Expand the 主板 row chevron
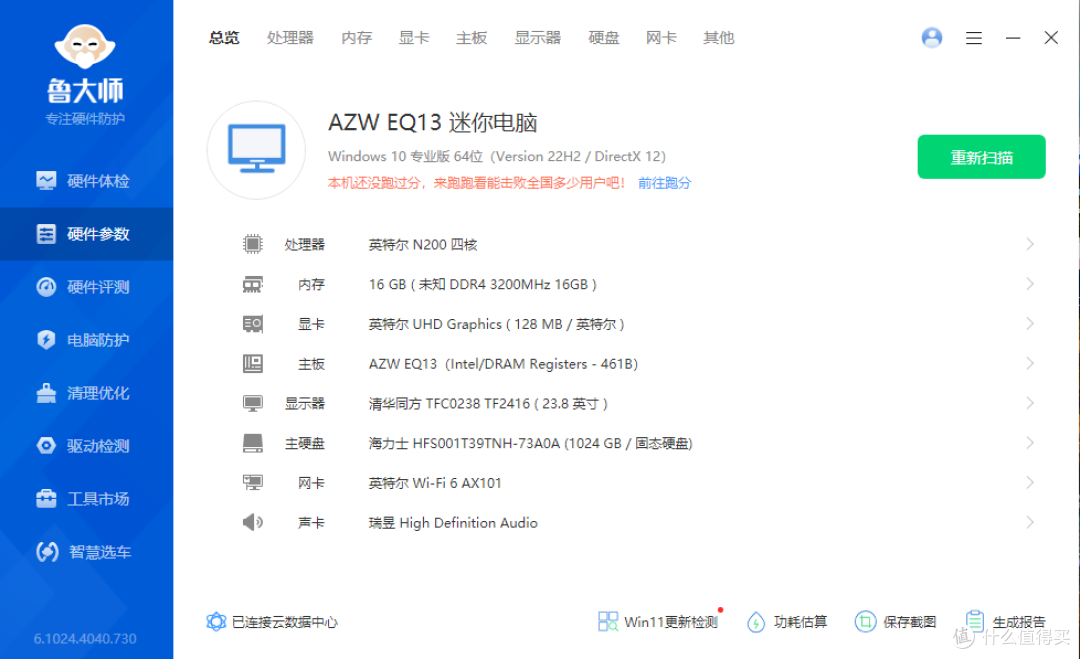 click(1030, 364)
